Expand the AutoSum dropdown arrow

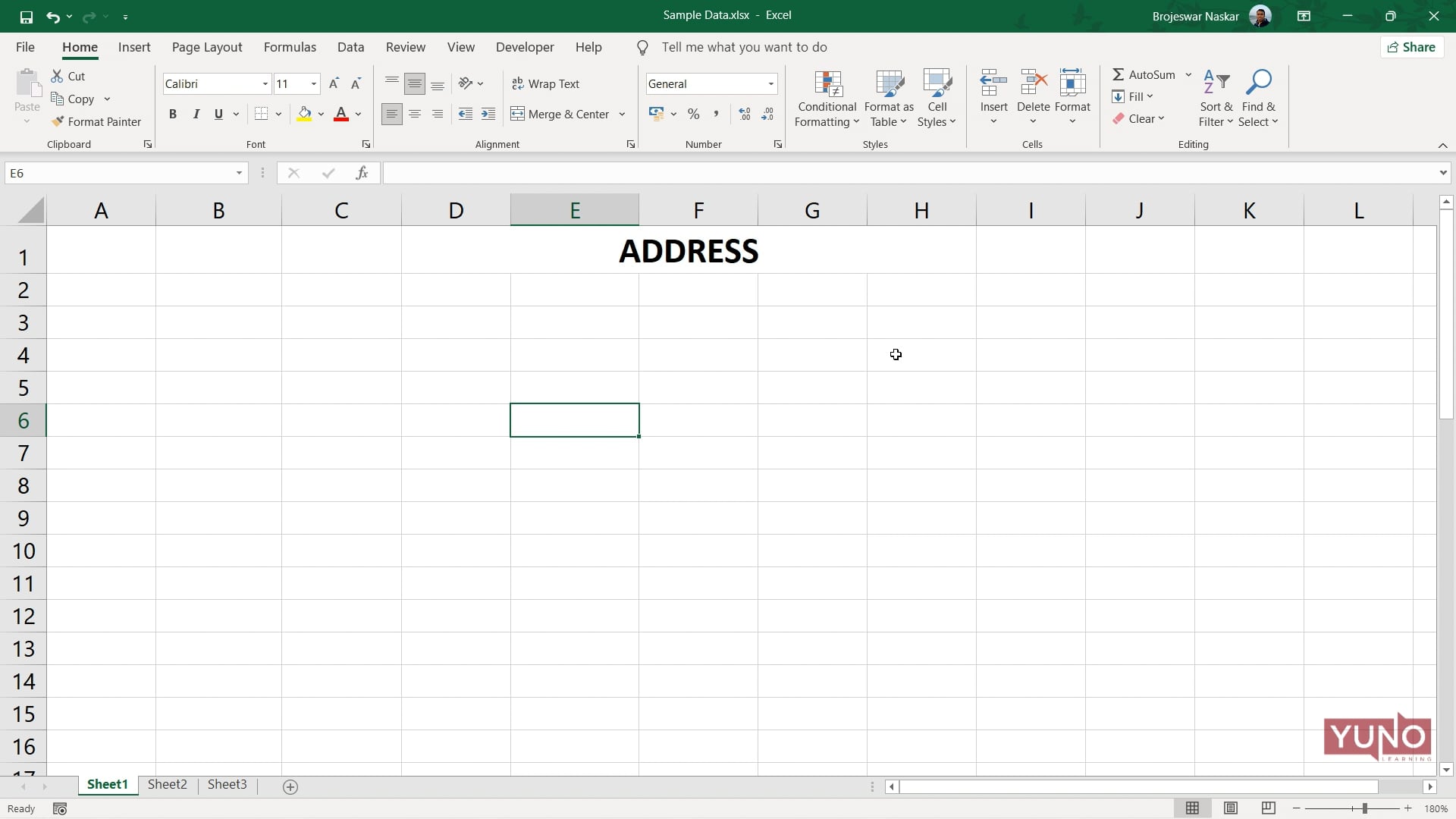click(1188, 74)
